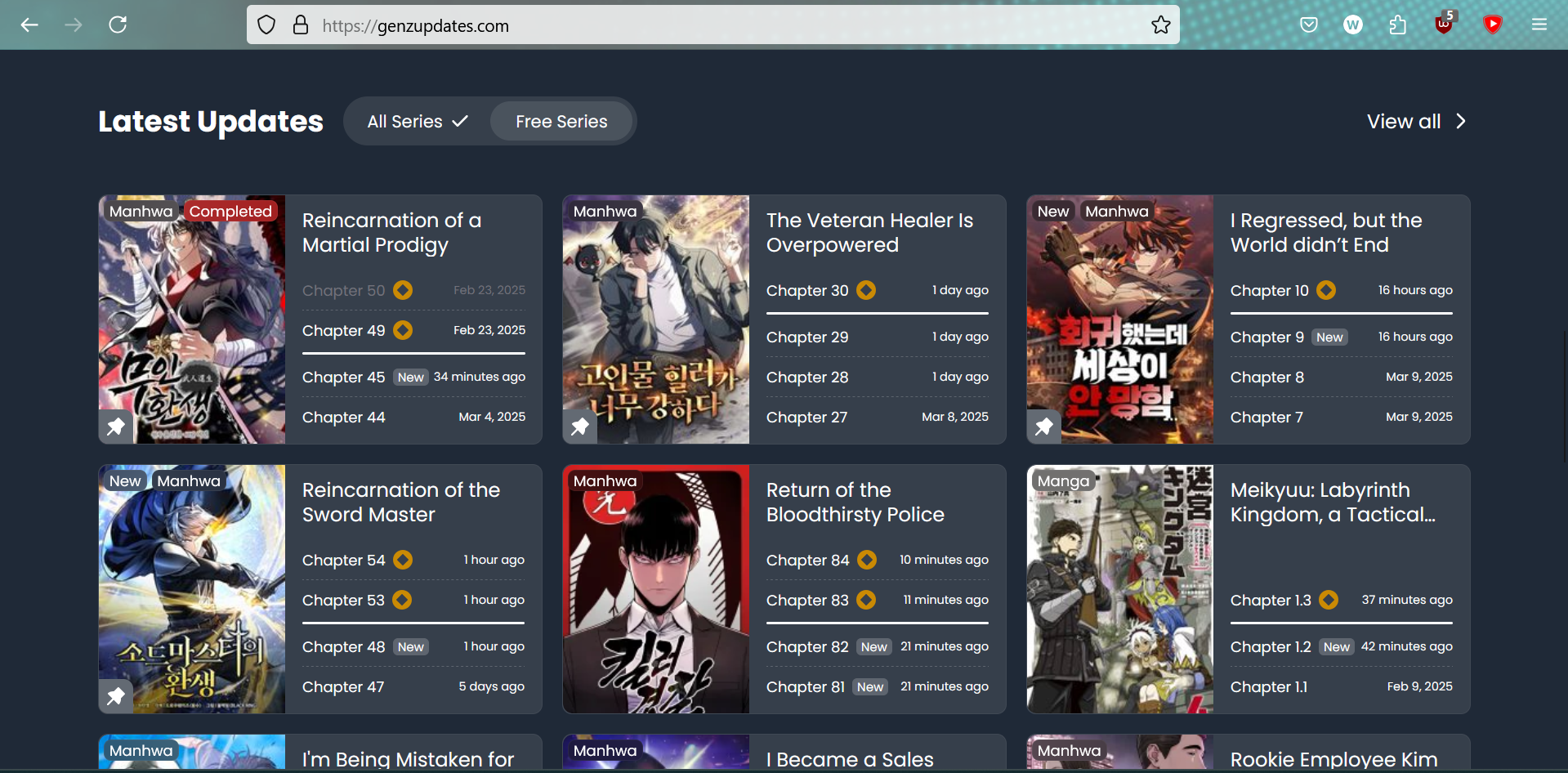This screenshot has height=773, width=1568.
Task: Open I Regressed, but the World didn't End
Action: 1326,233
